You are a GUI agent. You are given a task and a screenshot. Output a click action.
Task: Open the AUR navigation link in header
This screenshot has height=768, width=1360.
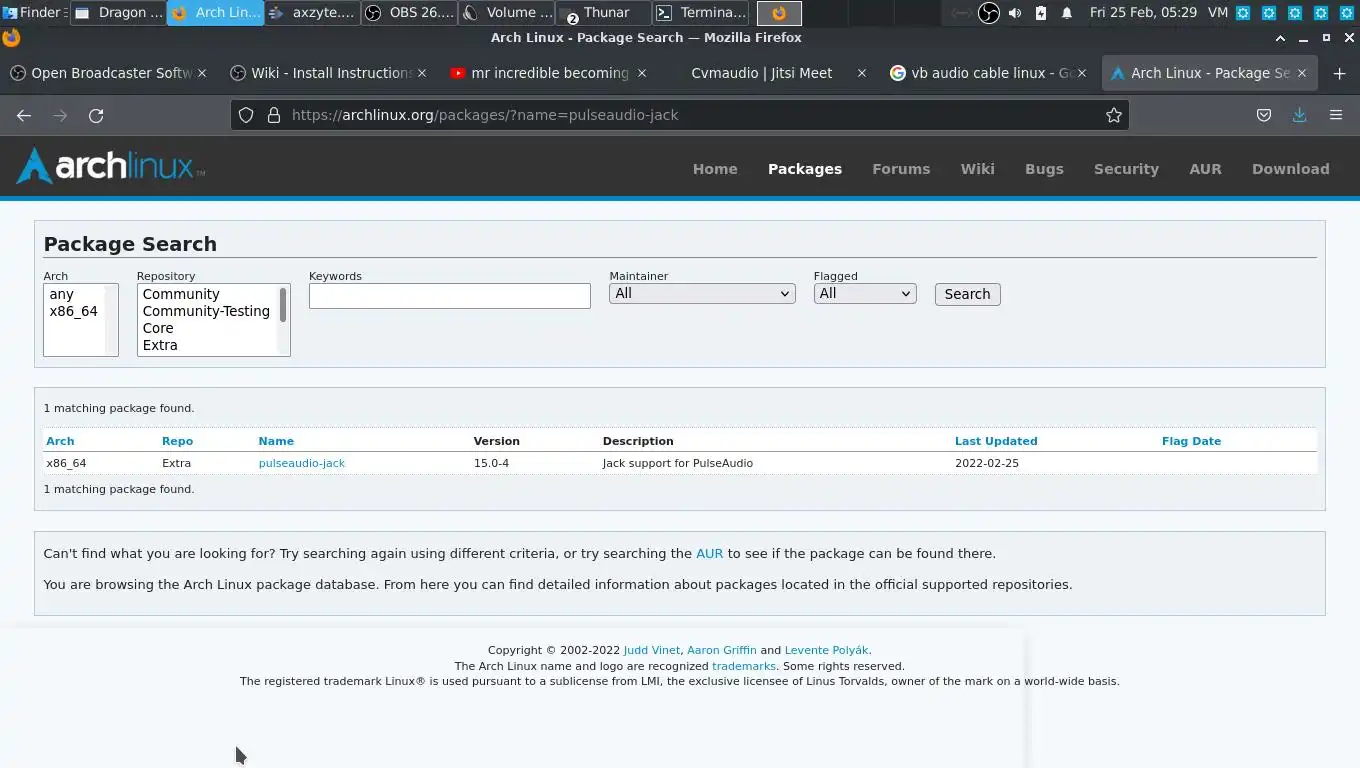coord(1205,169)
